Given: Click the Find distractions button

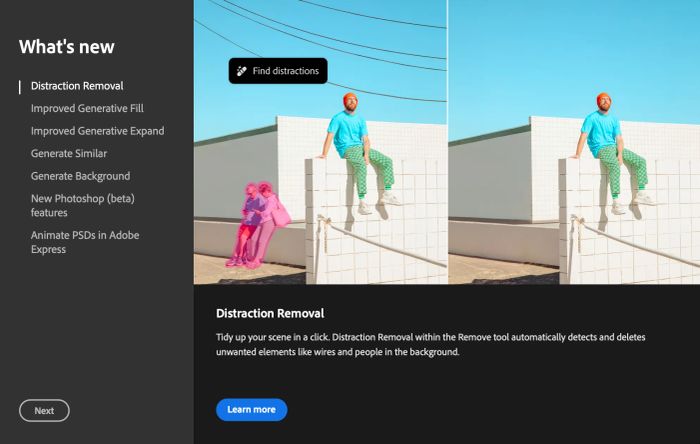Looking at the screenshot, I should [278, 71].
